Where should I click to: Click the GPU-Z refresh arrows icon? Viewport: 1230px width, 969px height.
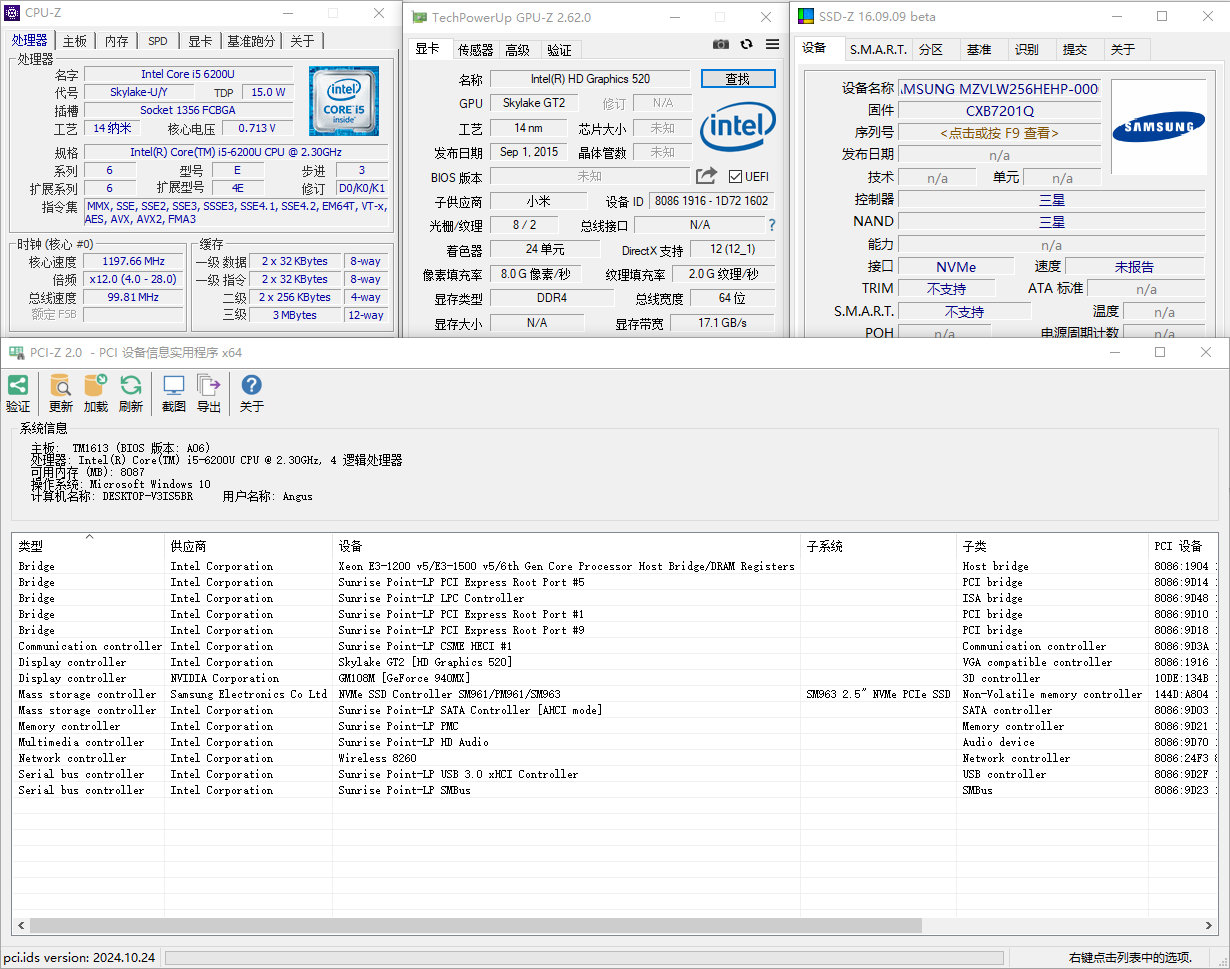point(746,44)
